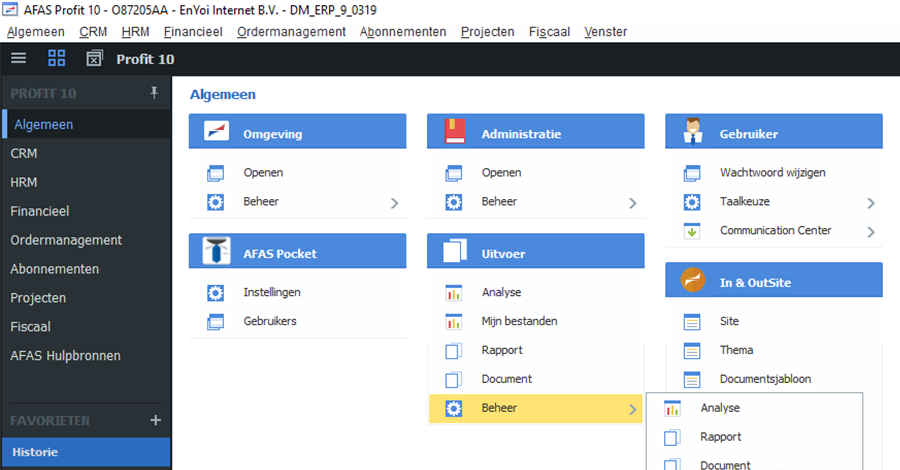Click the list icon beside Thema
Screen dimensions: 900x470
692,350
